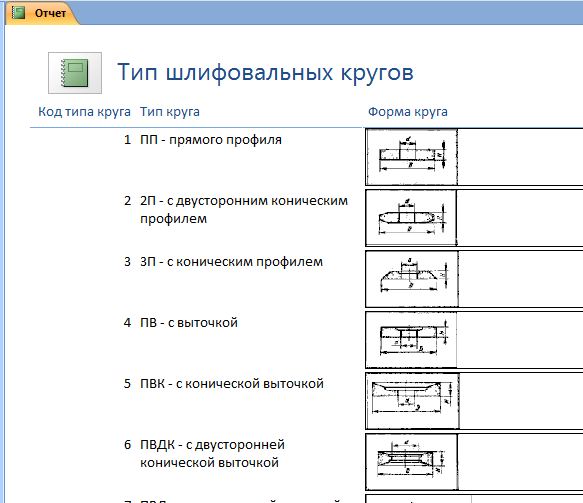The image size is (583, 503).
Task: Click 3П - с коническим профилем text
Action: pos(231,262)
